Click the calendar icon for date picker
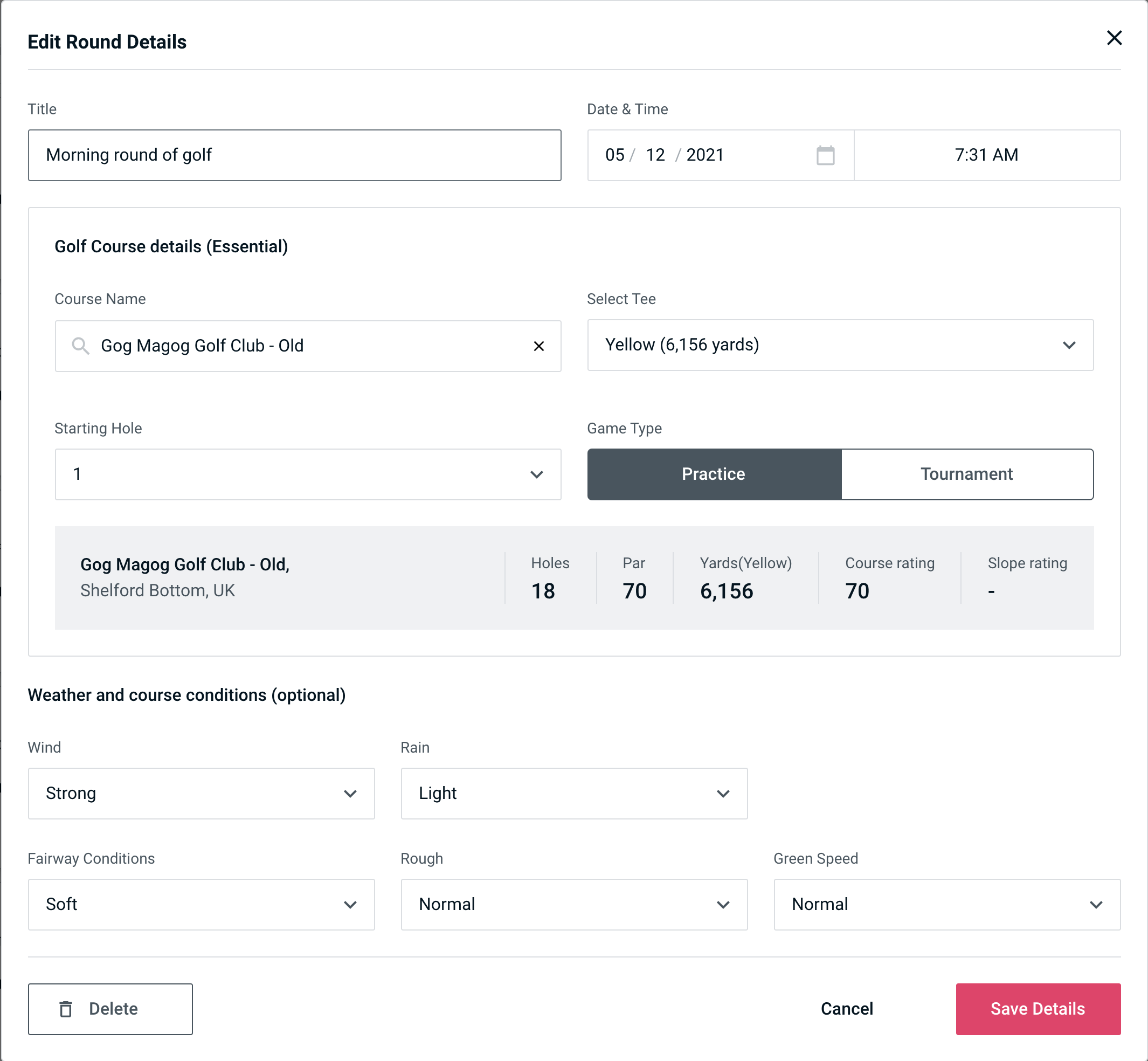 pos(826,155)
